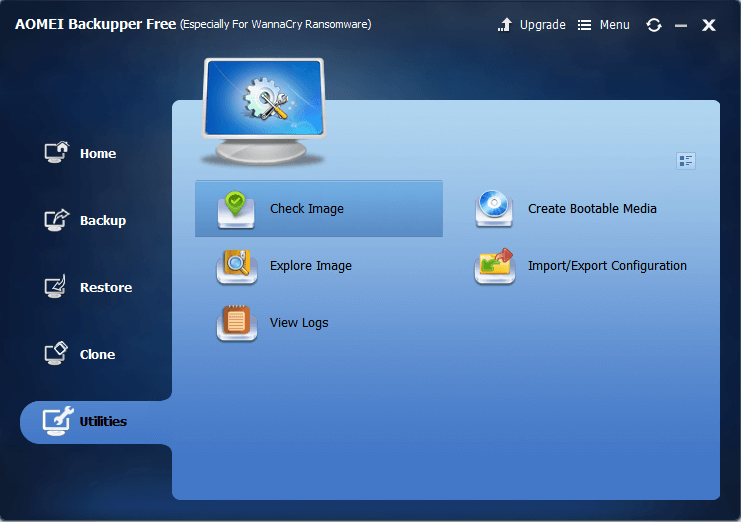Open the Menu dropdown in title bar

(x=604, y=25)
